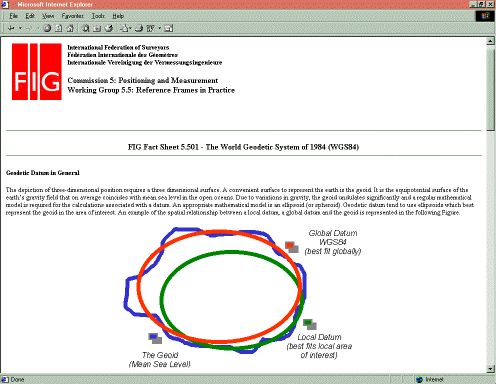Click the green Local Datum legend swatch
Screen dimensions: 496x384
[x=308, y=322]
